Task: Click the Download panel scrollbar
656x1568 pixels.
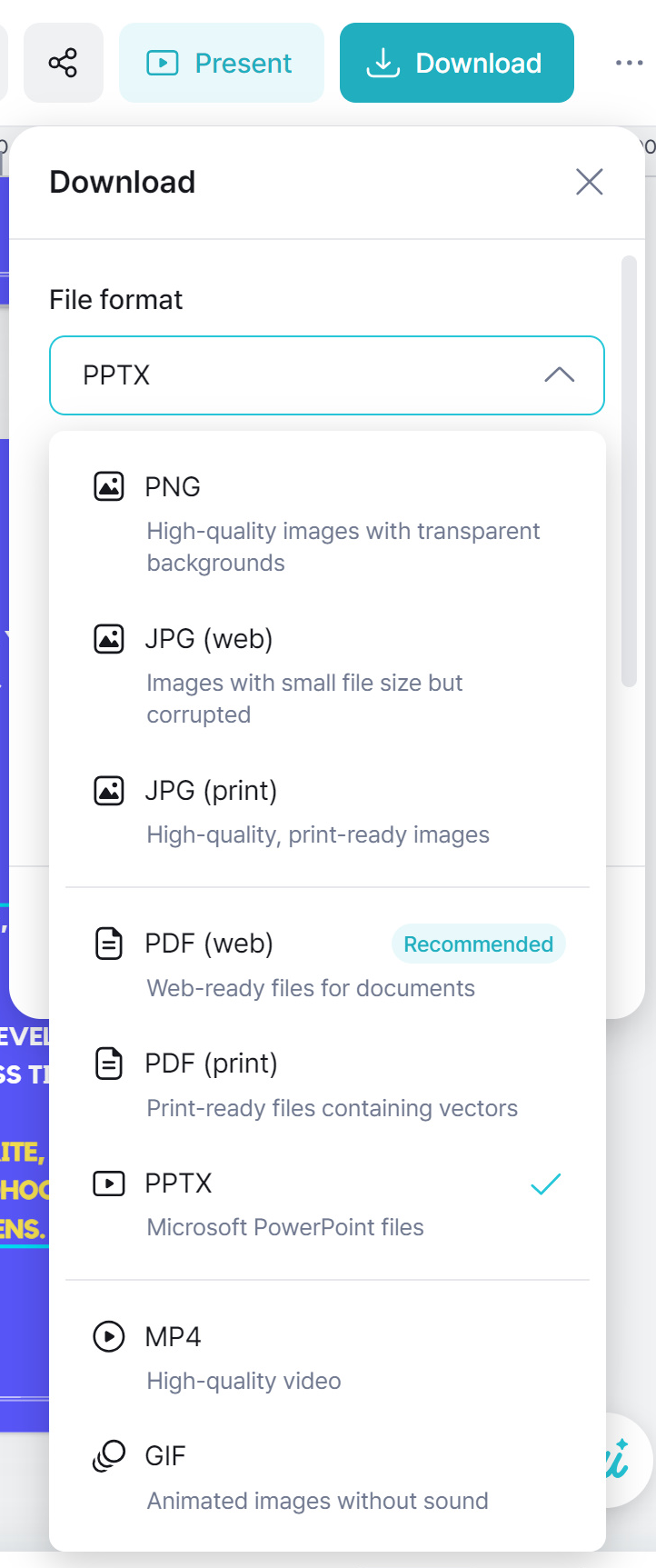Action: click(x=629, y=473)
